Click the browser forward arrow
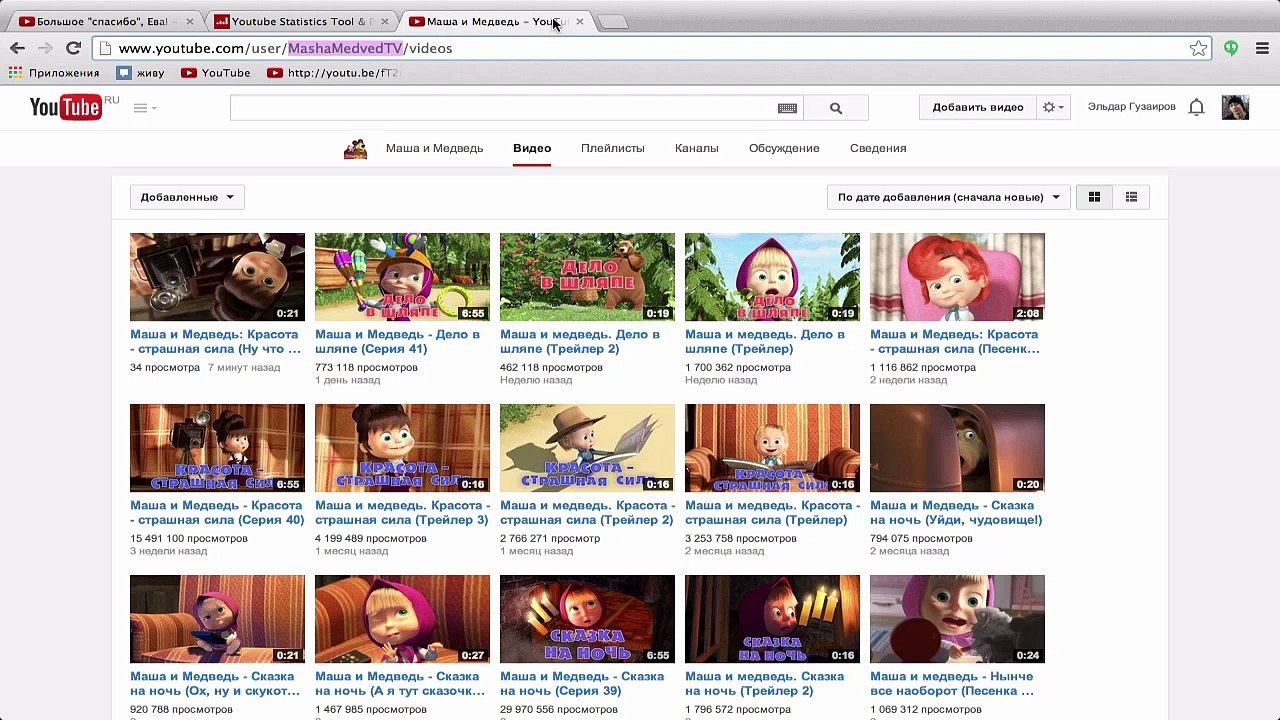Image resolution: width=1280 pixels, height=720 pixels. (45, 48)
